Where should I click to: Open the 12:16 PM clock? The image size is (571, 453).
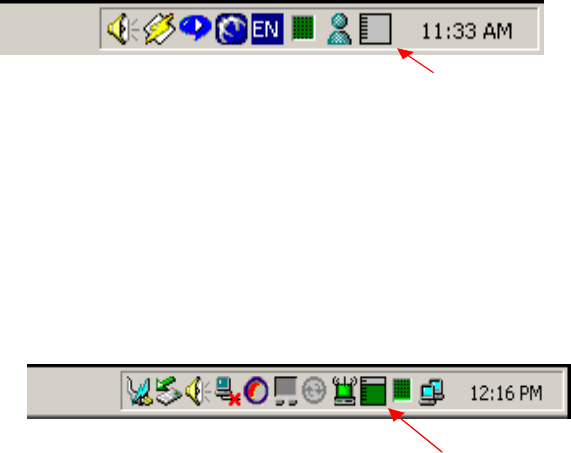point(507,393)
